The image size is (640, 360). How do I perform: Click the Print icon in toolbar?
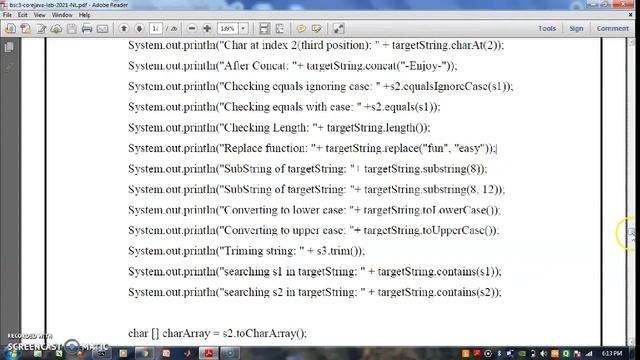[87, 29]
